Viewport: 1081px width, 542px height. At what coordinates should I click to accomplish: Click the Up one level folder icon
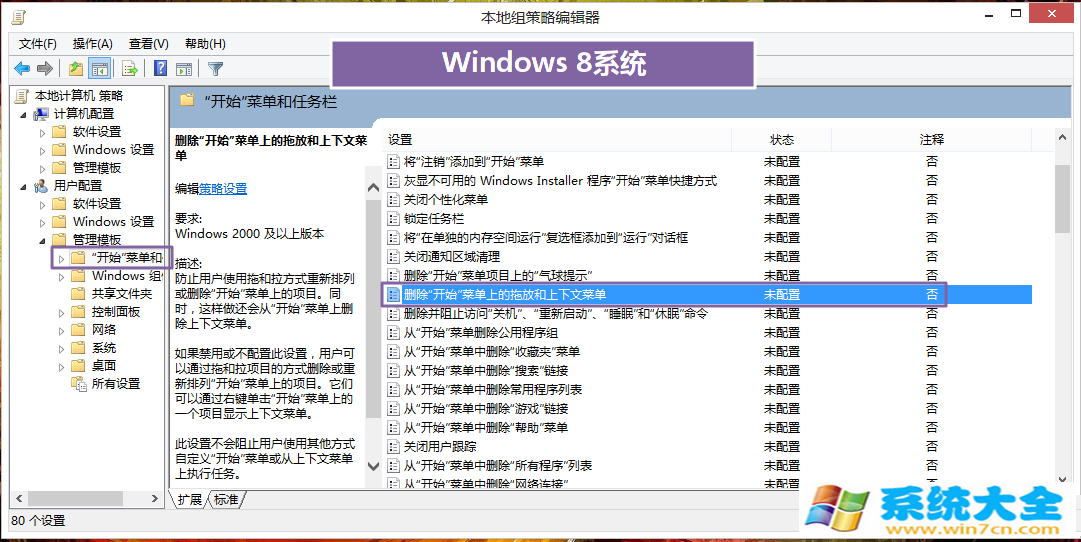(x=76, y=68)
